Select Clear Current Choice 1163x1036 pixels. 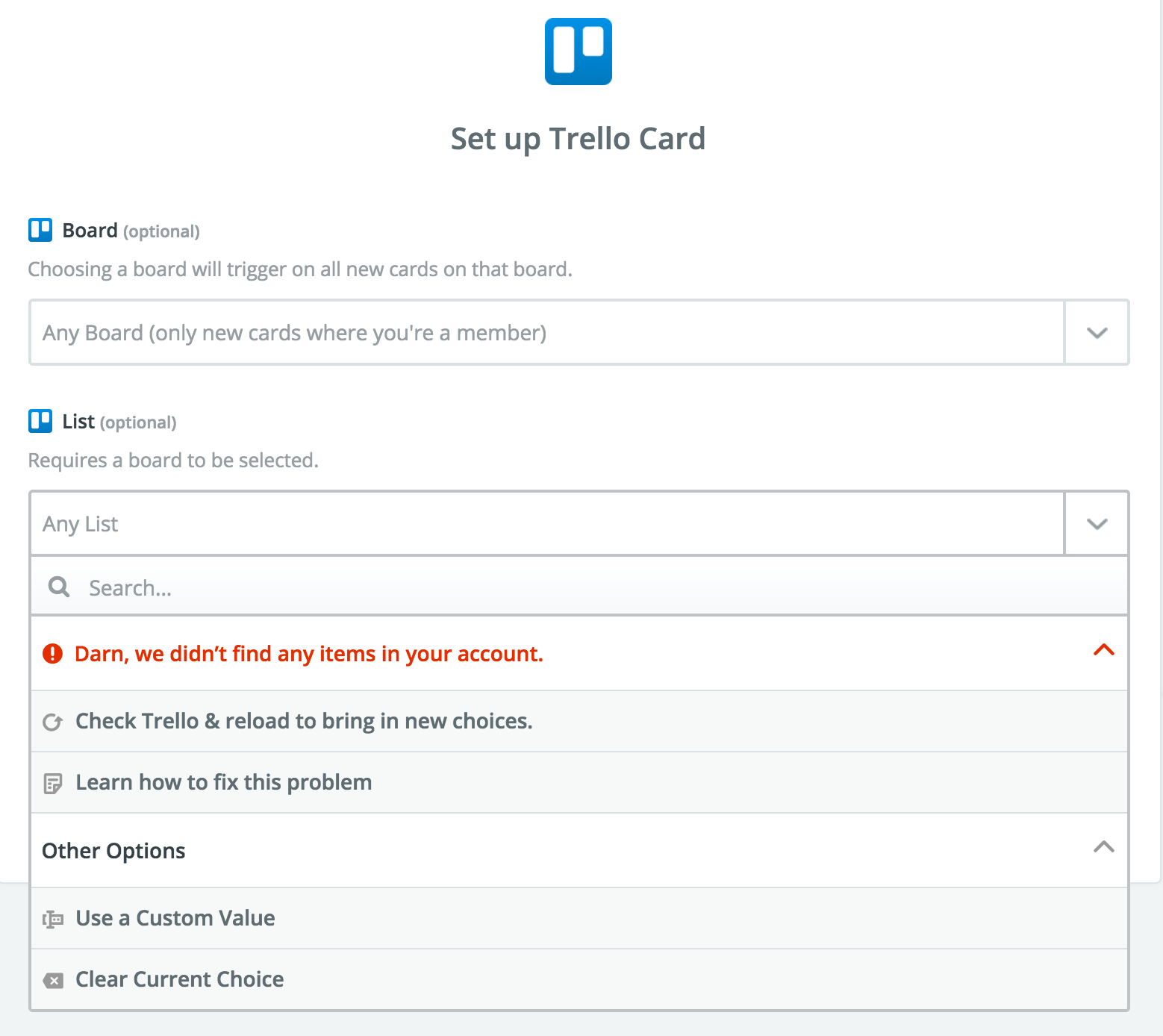pyautogui.click(x=579, y=979)
